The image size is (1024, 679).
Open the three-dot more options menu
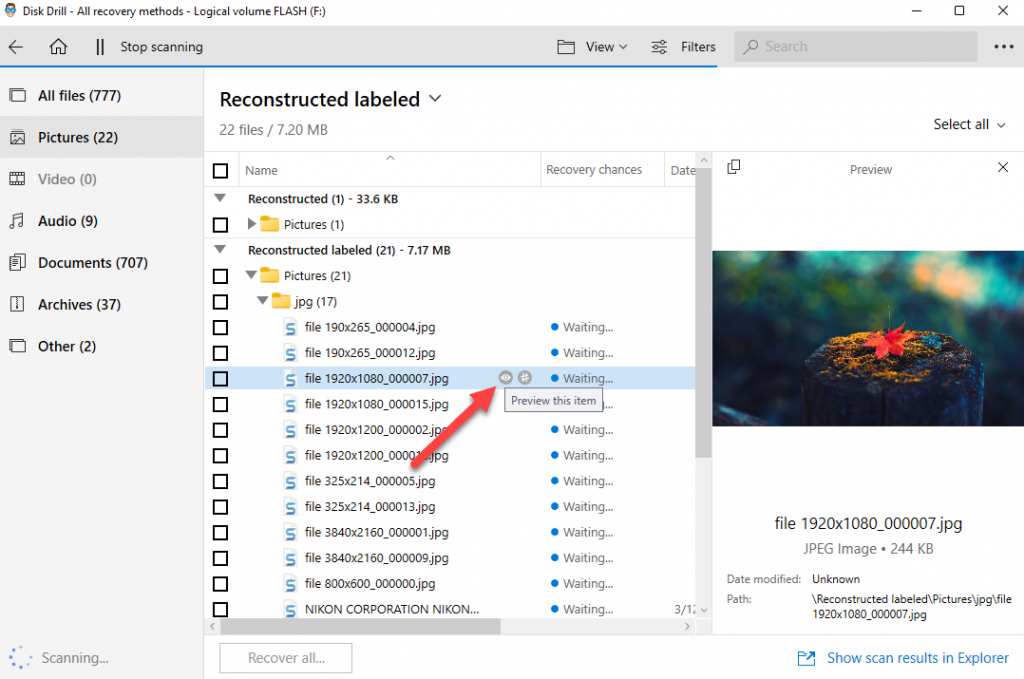tap(1003, 46)
